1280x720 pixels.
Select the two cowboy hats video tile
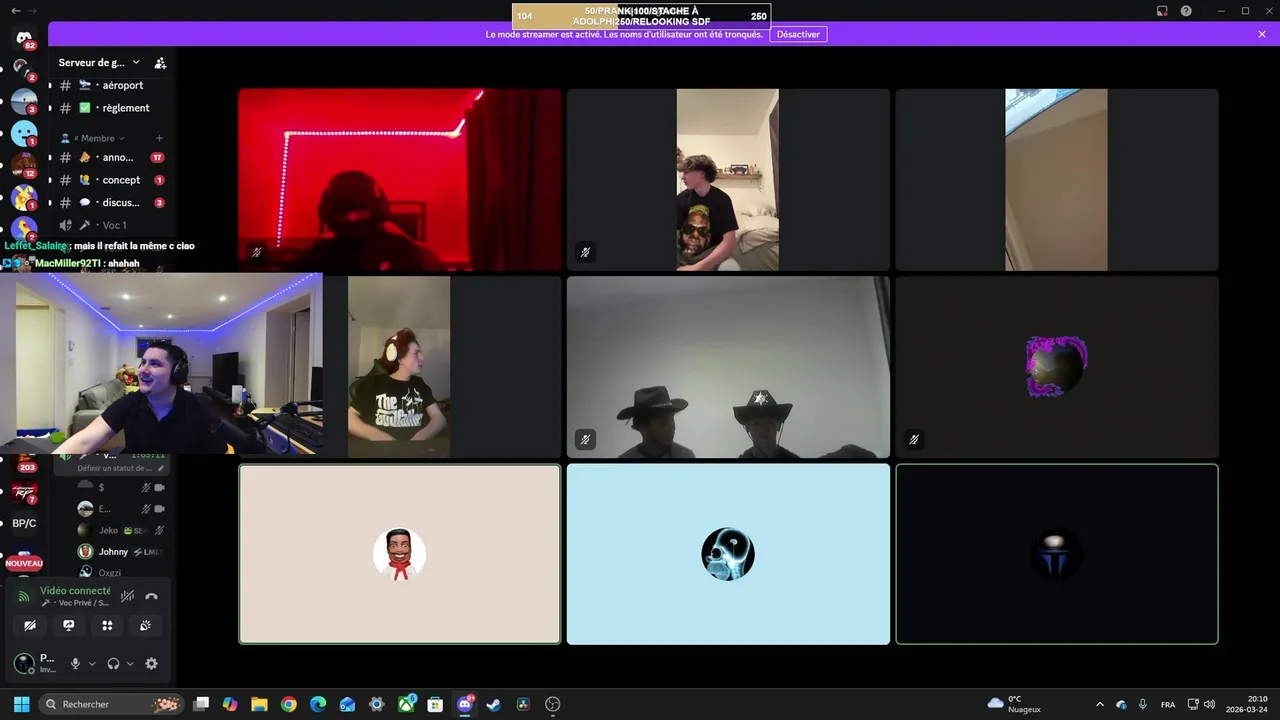coord(728,367)
